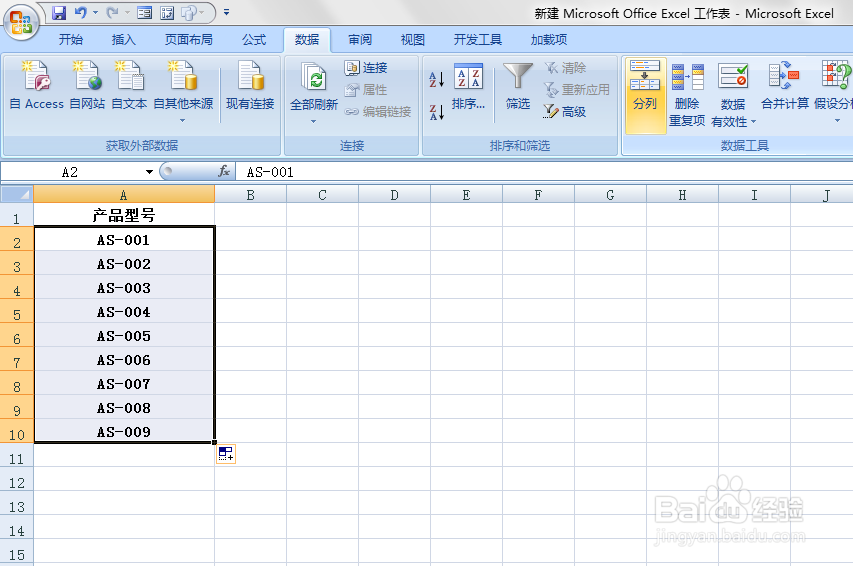853x566 pixels.
Task: Select cell containing AS-003
Action: (x=124, y=287)
